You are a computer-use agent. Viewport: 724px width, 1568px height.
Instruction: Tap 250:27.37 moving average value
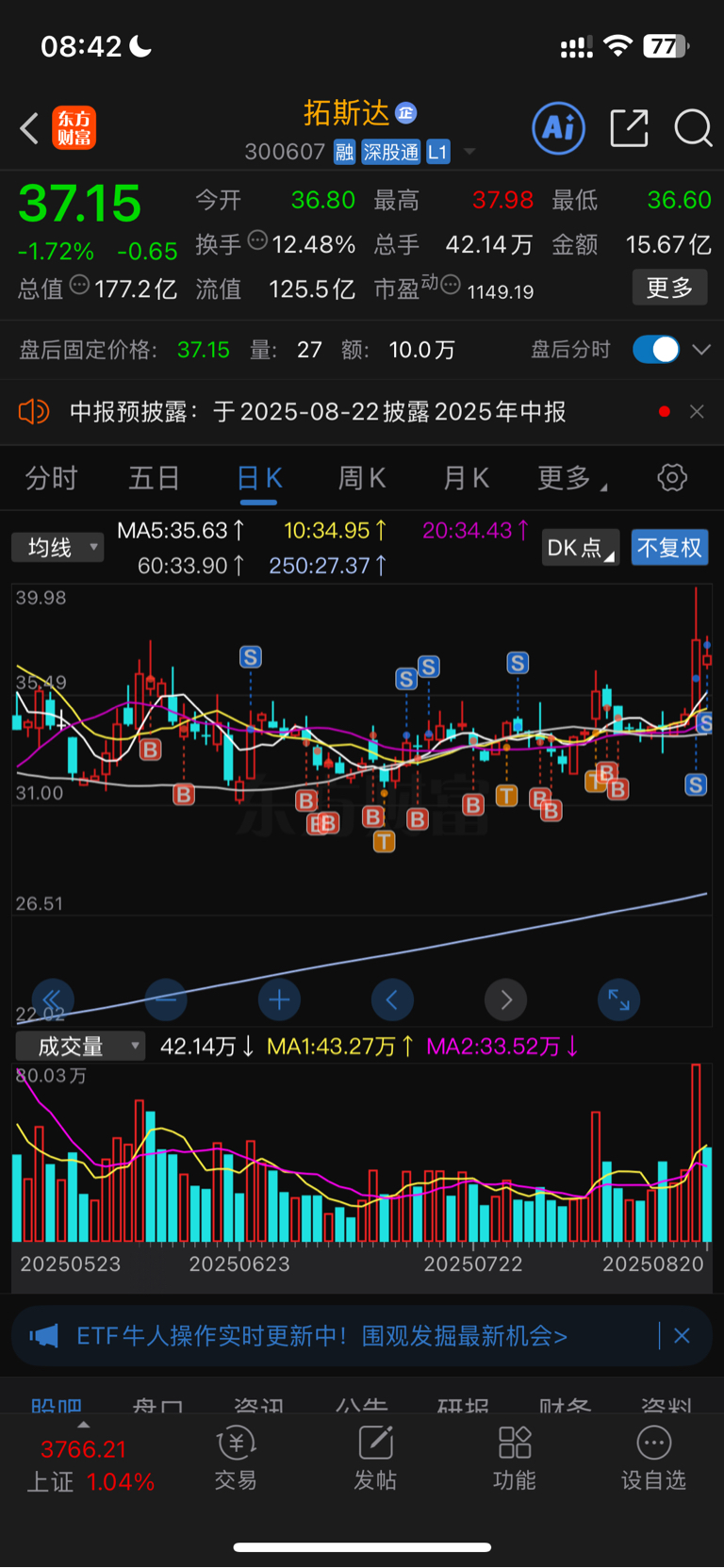[x=328, y=565]
